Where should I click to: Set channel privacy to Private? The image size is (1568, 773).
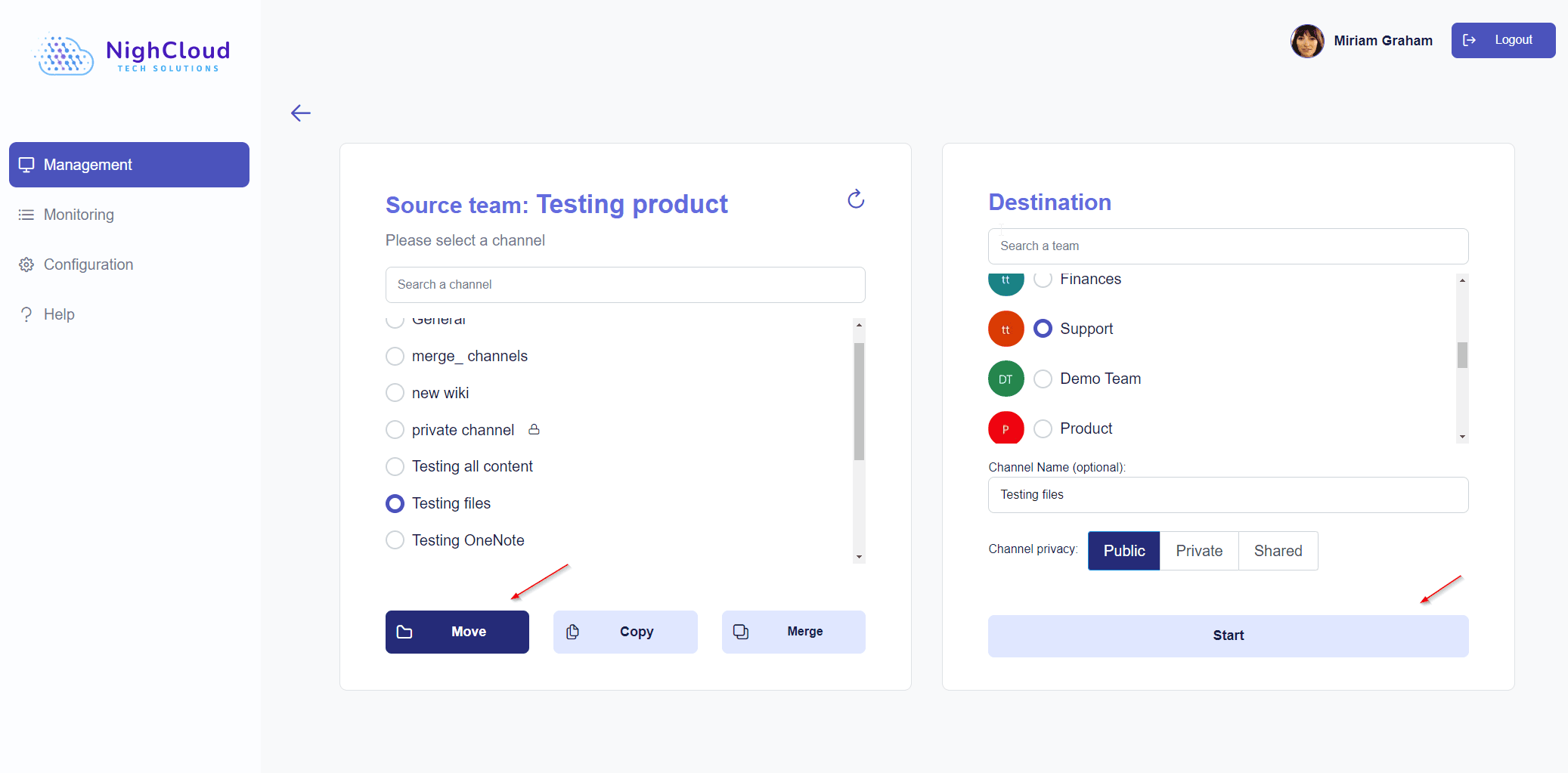(1198, 551)
